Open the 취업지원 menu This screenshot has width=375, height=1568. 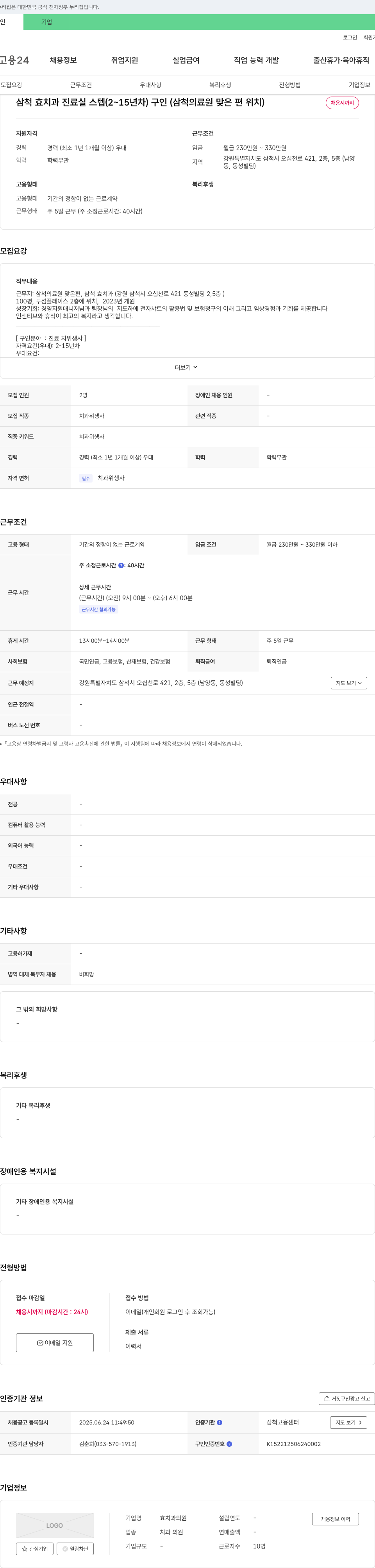(x=125, y=60)
